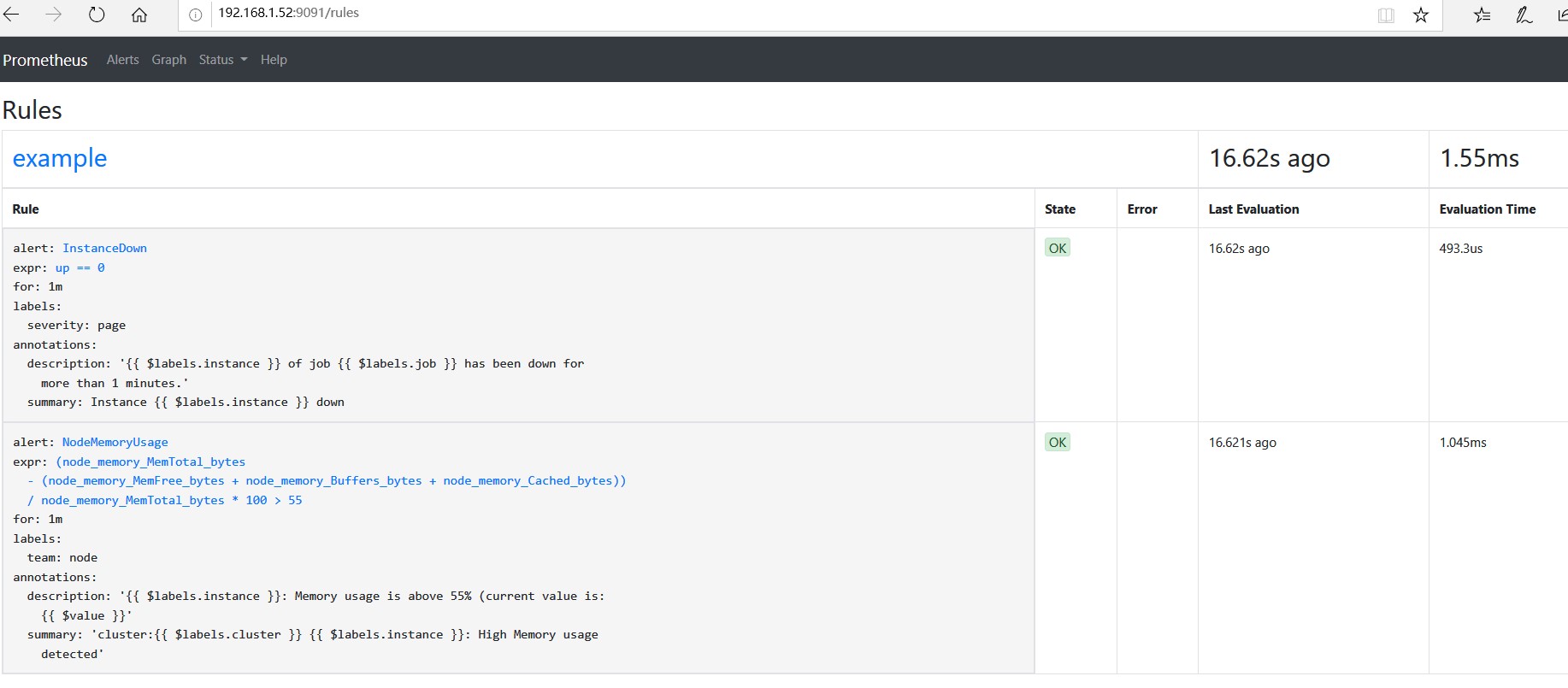Click the State column header
The width and height of the screenshot is (1568, 688).
1060,209
